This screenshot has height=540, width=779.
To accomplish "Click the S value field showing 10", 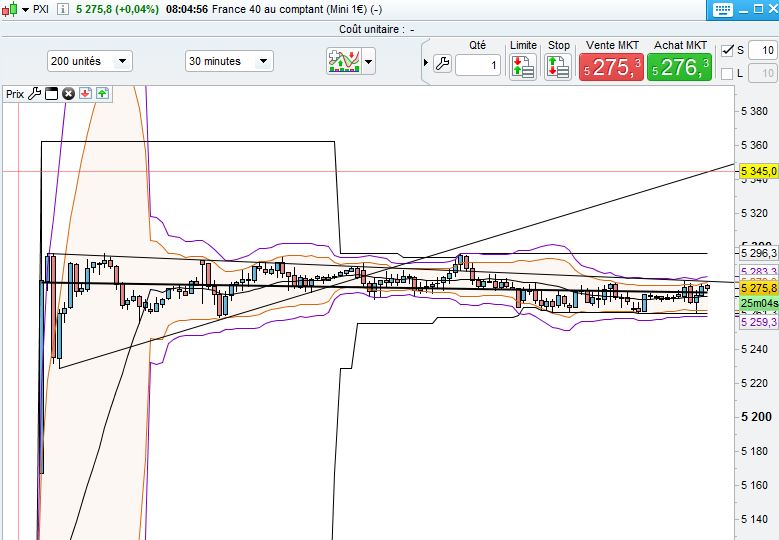I will point(763,50).
